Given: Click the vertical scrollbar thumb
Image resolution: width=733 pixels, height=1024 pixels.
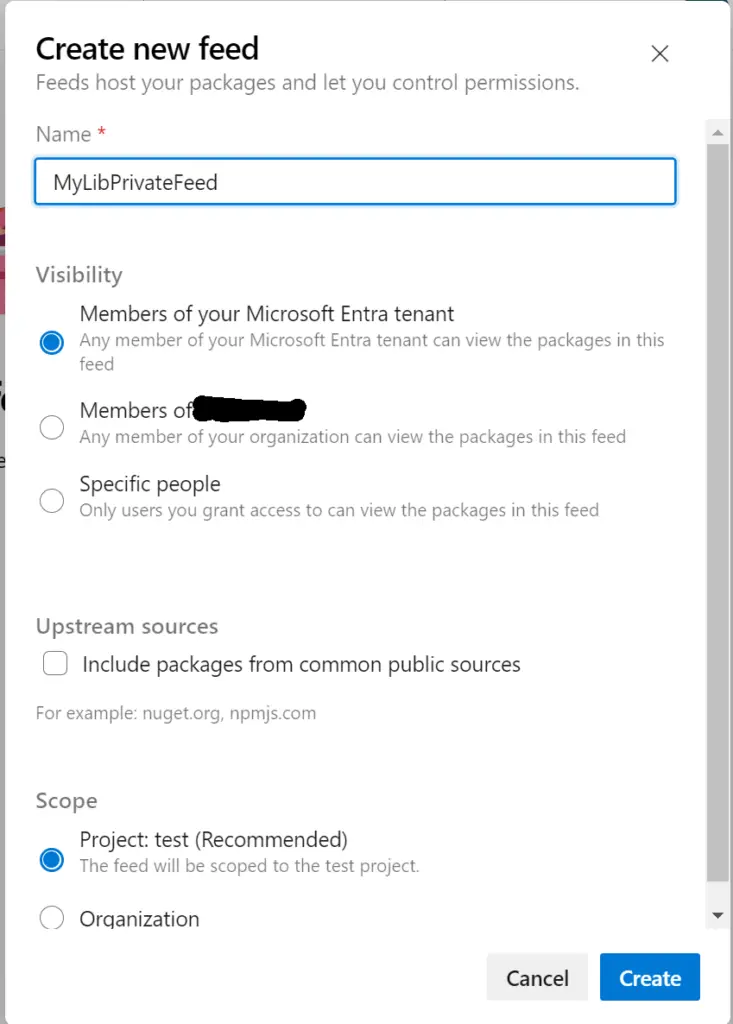Looking at the screenshot, I should (718, 513).
